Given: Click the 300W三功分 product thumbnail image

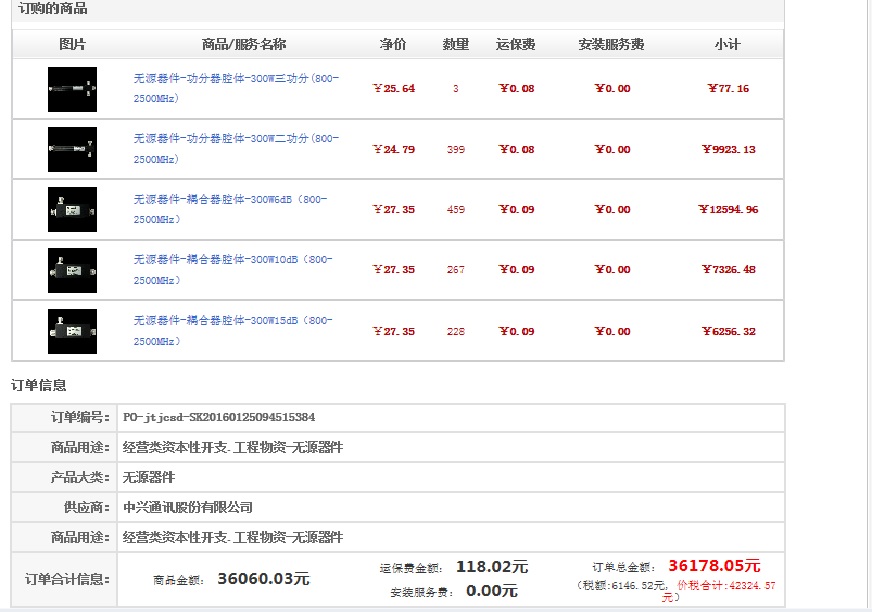Looking at the screenshot, I should point(72,89).
